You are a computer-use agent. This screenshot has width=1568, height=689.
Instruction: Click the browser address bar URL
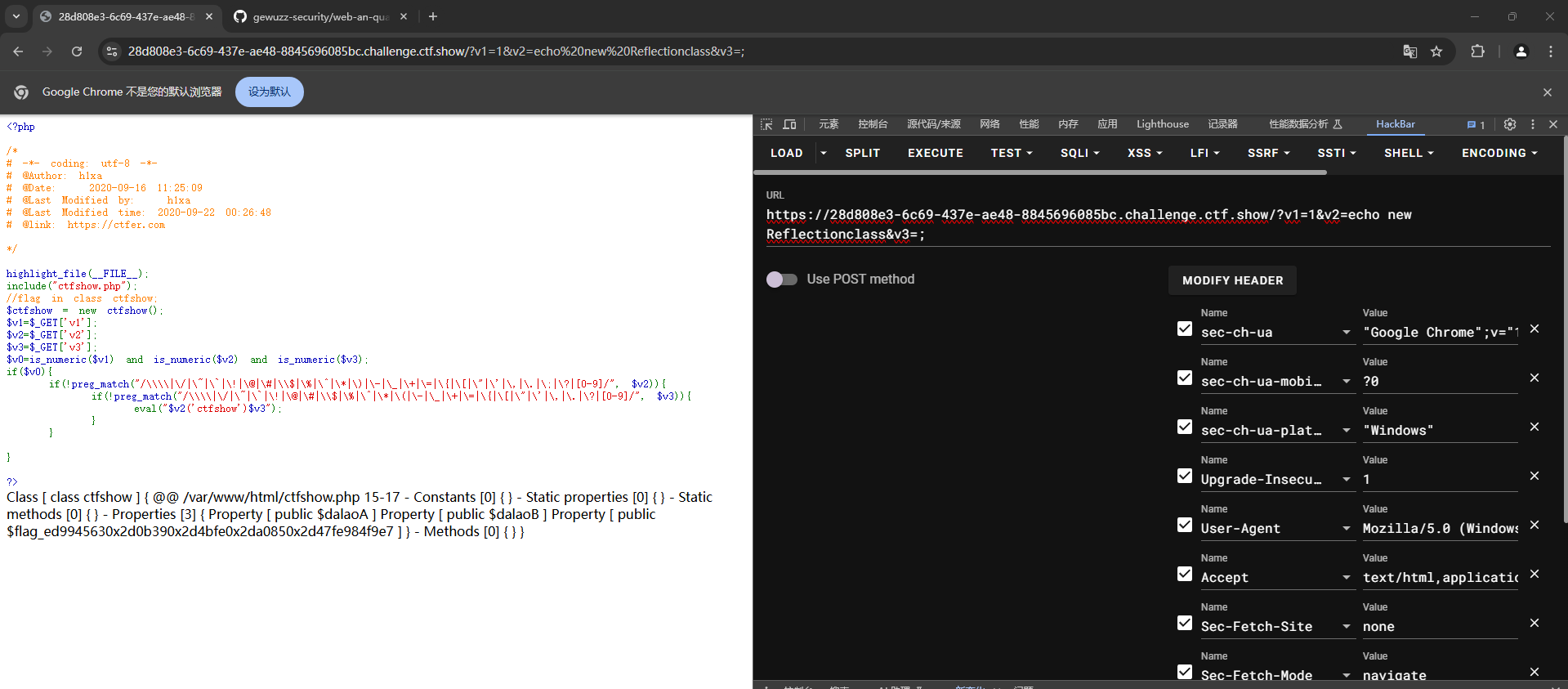[436, 51]
